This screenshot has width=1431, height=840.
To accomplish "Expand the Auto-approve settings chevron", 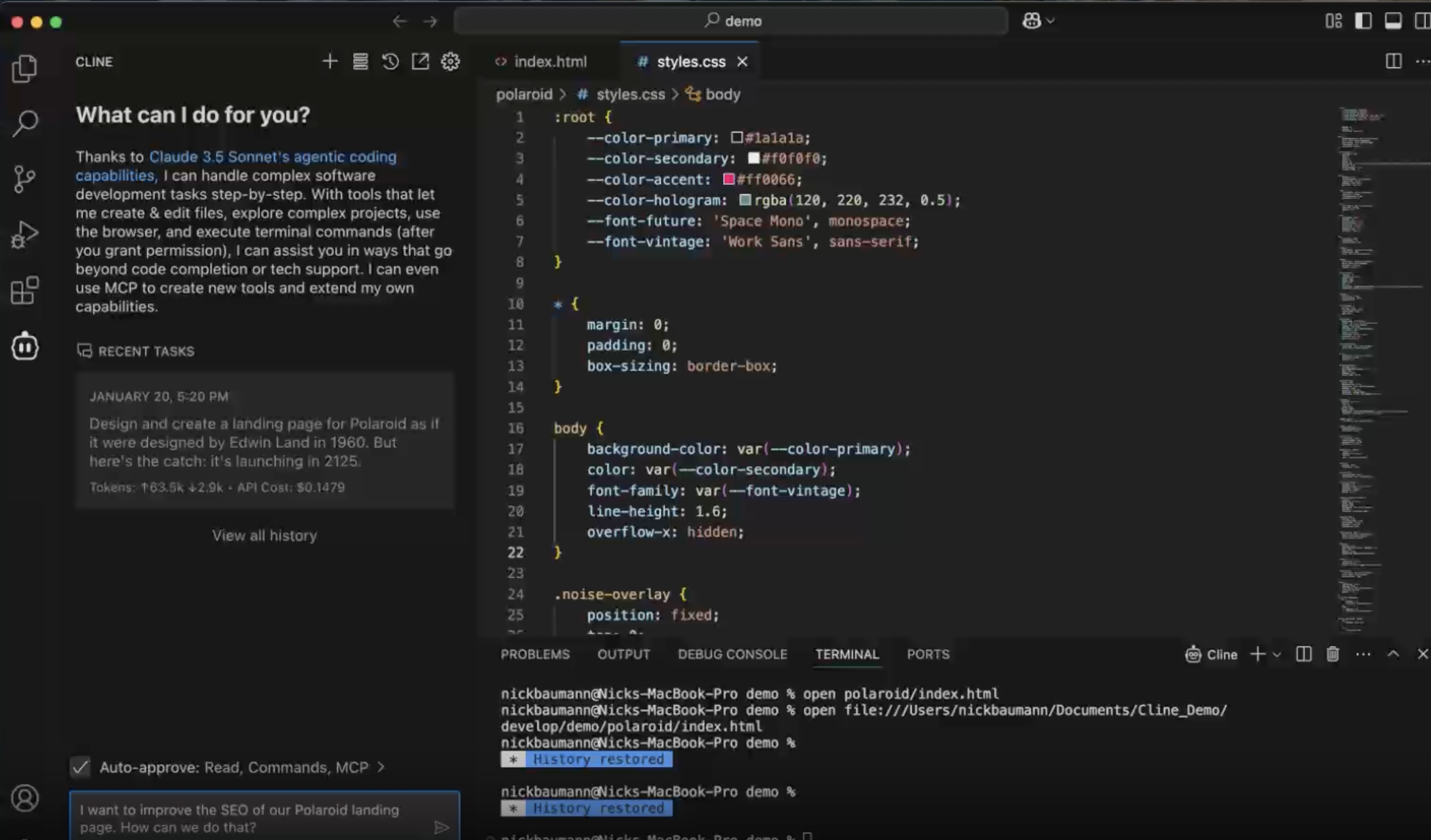I will [381, 767].
